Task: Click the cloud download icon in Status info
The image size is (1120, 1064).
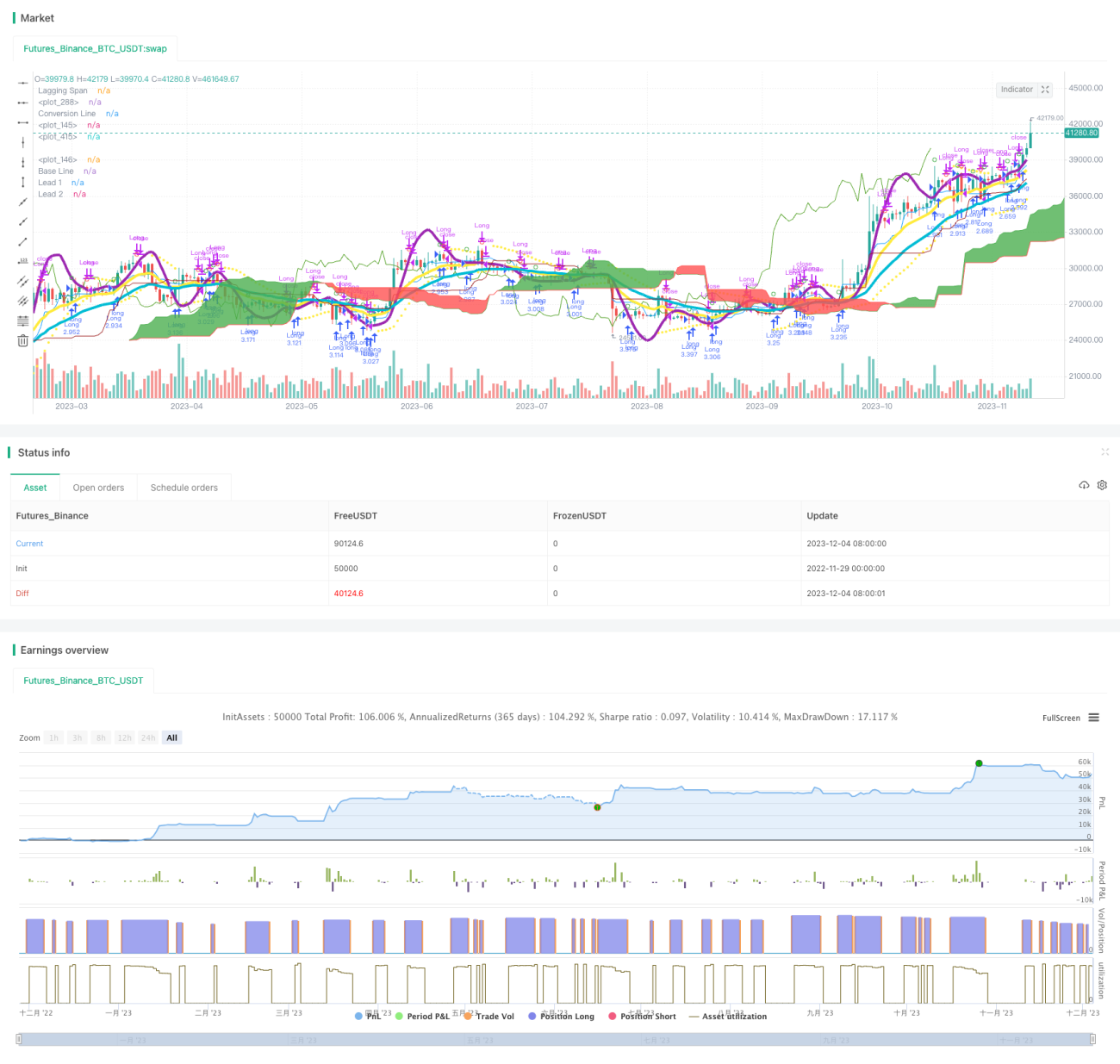Action: click(x=1084, y=485)
